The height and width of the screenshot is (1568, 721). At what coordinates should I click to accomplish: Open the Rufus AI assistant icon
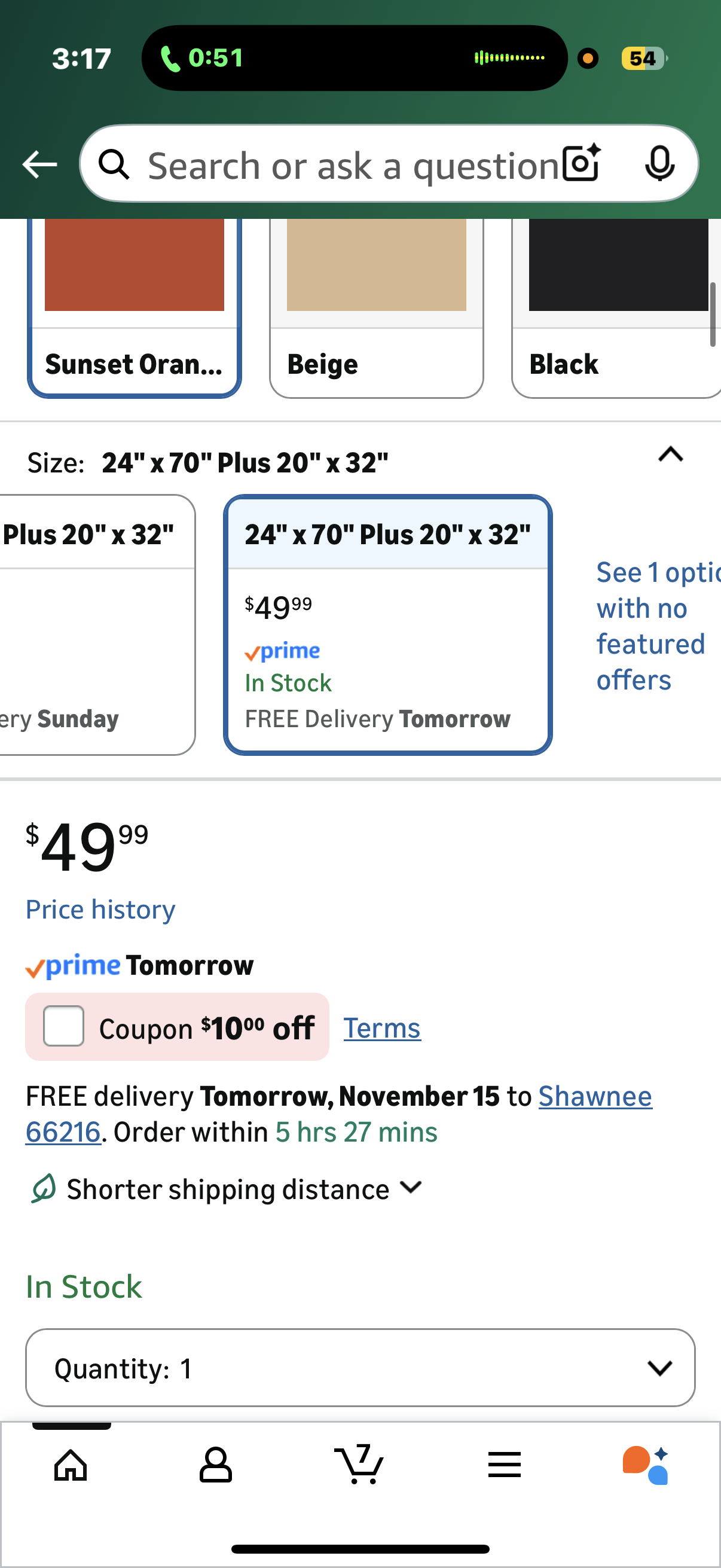(x=646, y=1465)
